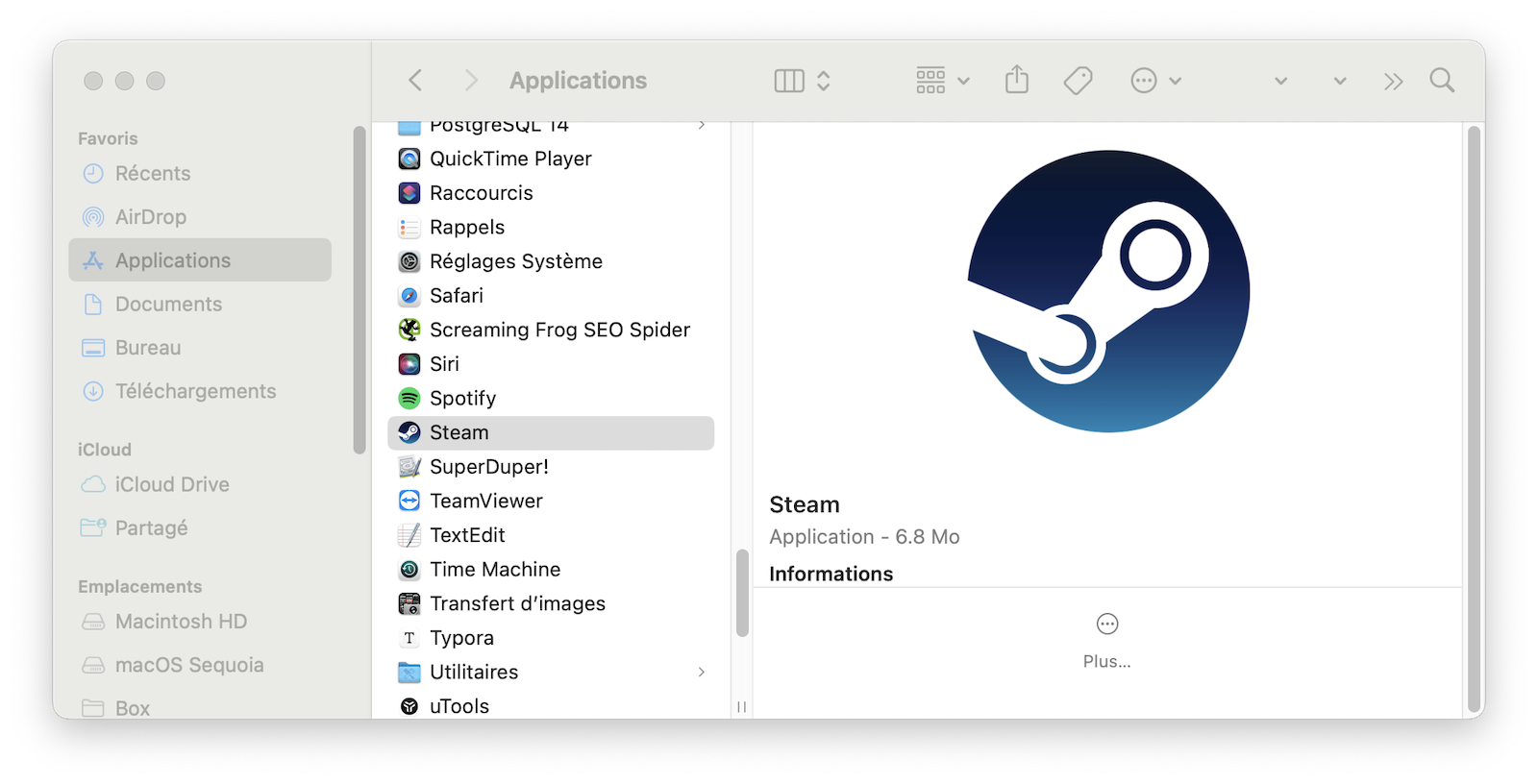Click the Siri app icon
This screenshot has height=784, width=1538.
click(x=409, y=364)
